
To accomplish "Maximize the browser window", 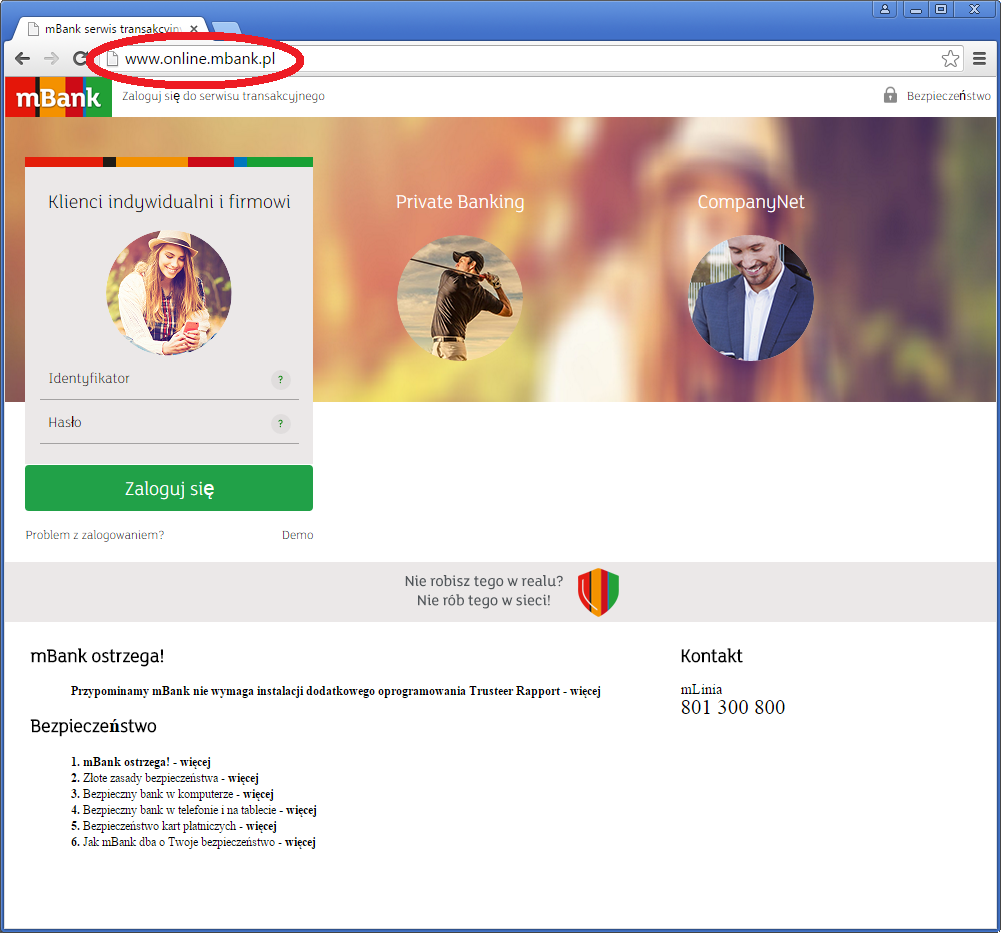I will pyautogui.click(x=941, y=9).
